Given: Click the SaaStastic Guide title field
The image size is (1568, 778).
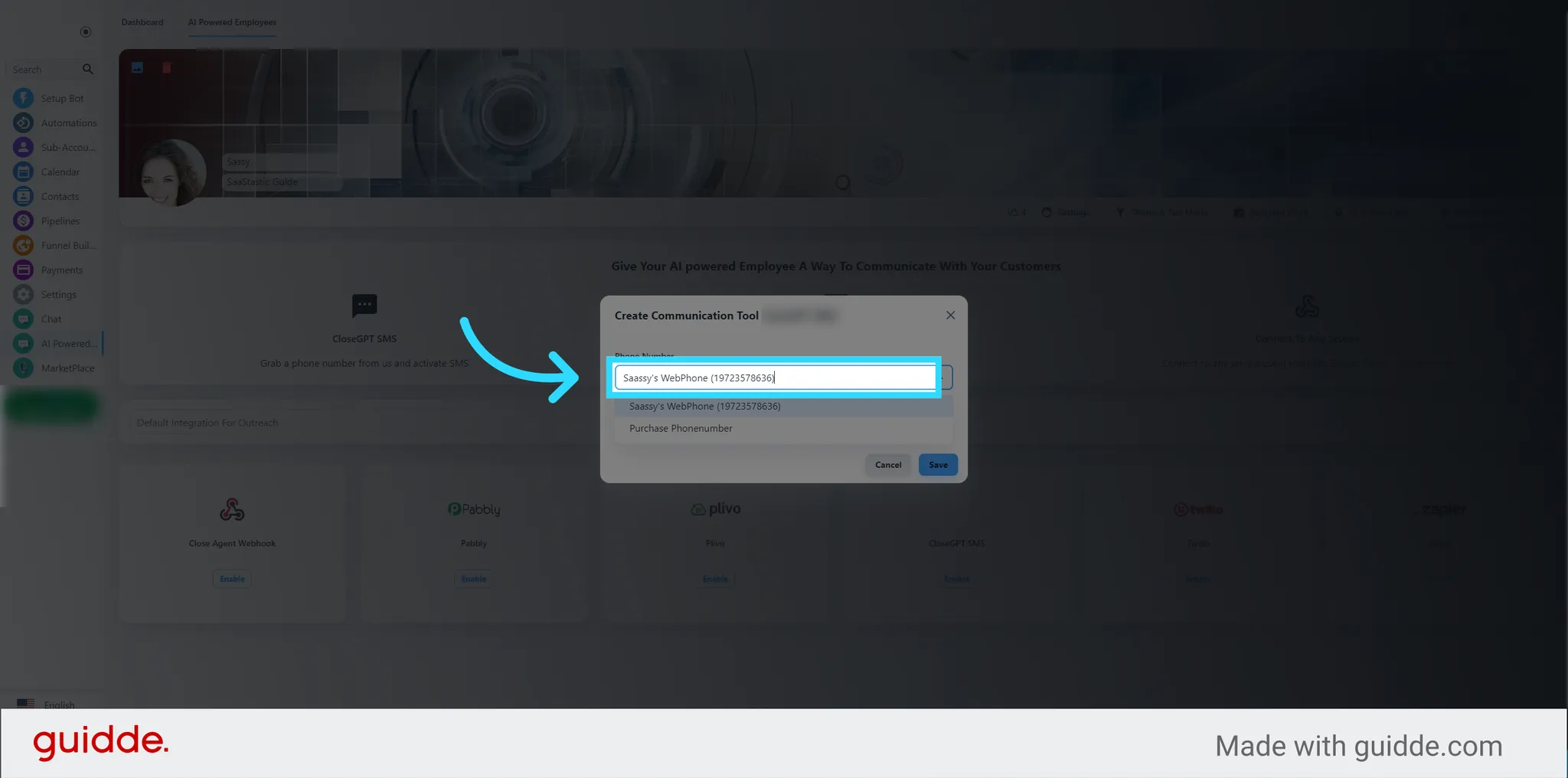Looking at the screenshot, I should coord(282,181).
